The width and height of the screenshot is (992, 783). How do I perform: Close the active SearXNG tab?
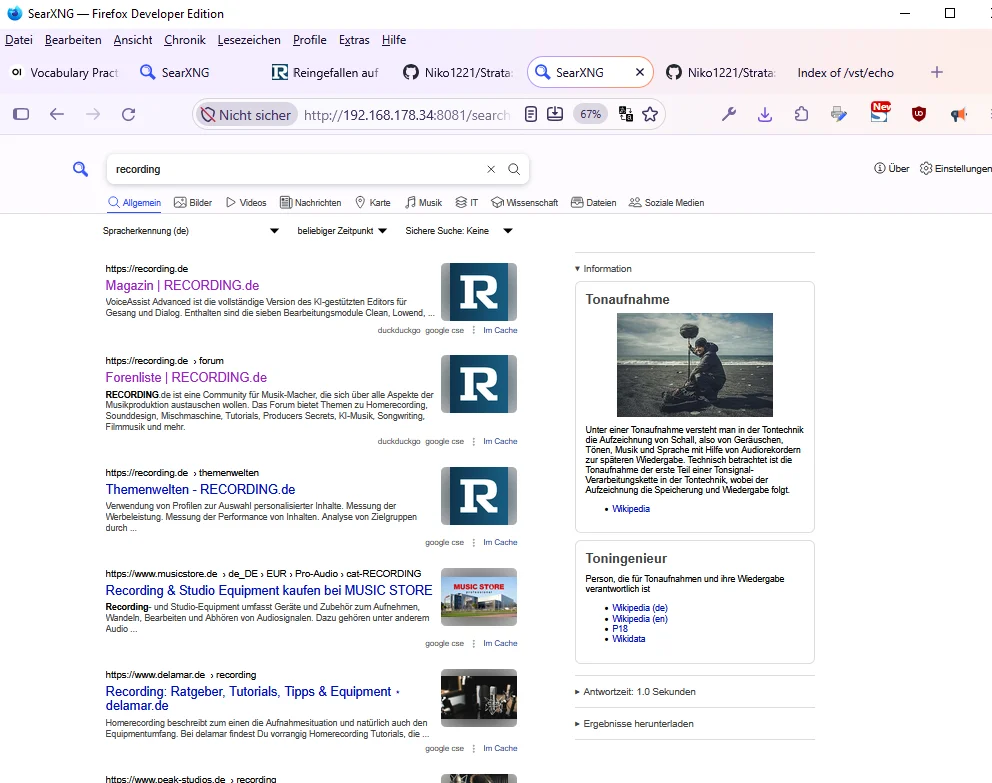tap(640, 72)
